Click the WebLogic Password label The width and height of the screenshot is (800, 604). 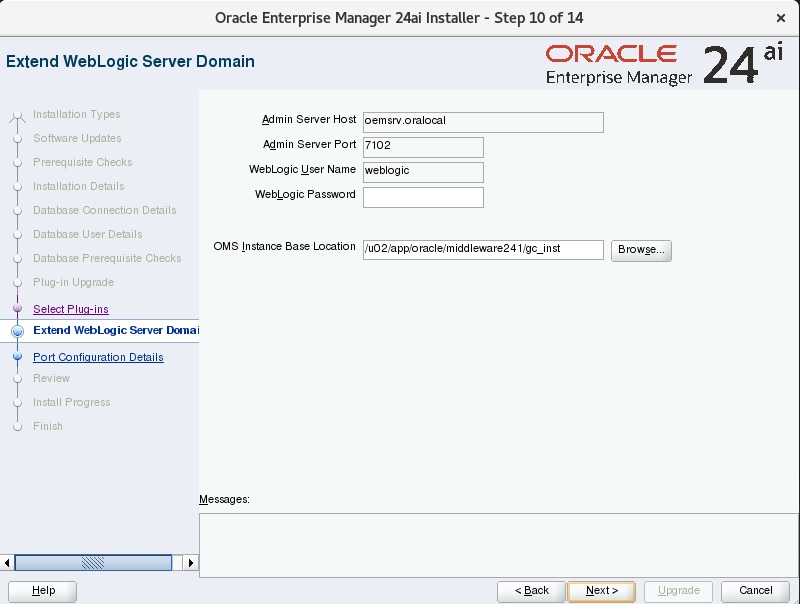[305, 194]
